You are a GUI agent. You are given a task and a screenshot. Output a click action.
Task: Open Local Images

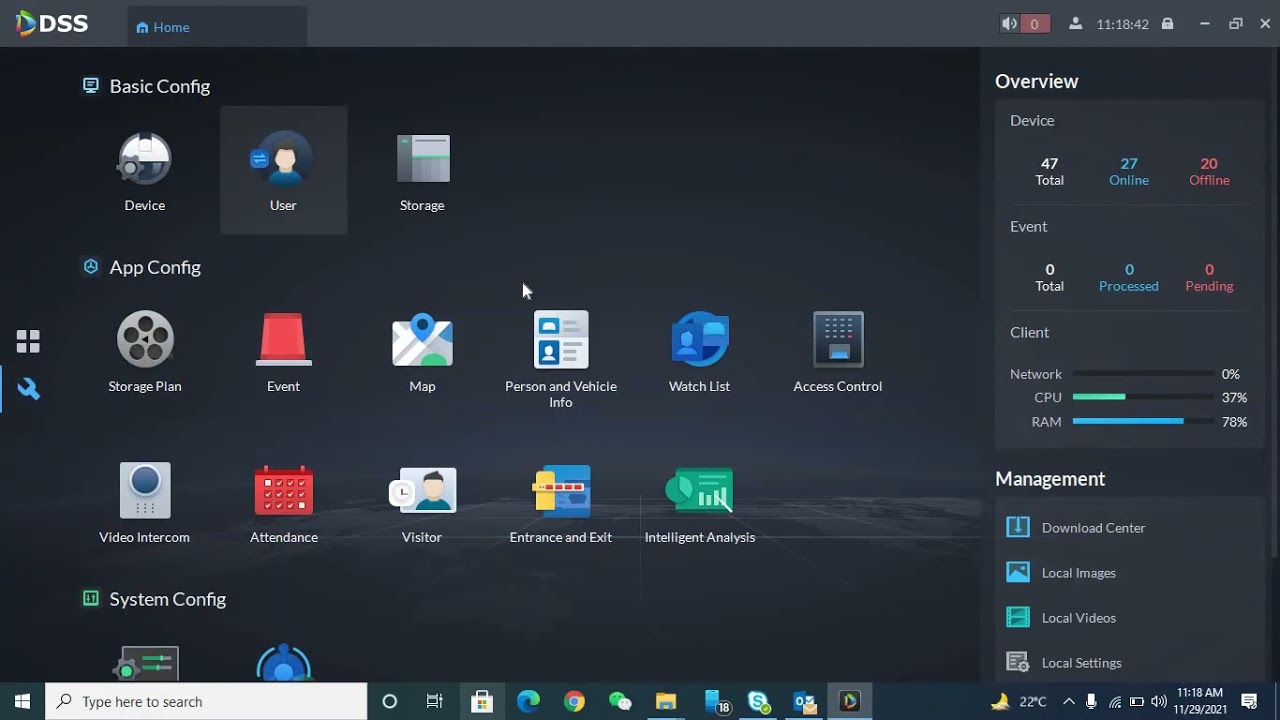tap(1061, 573)
